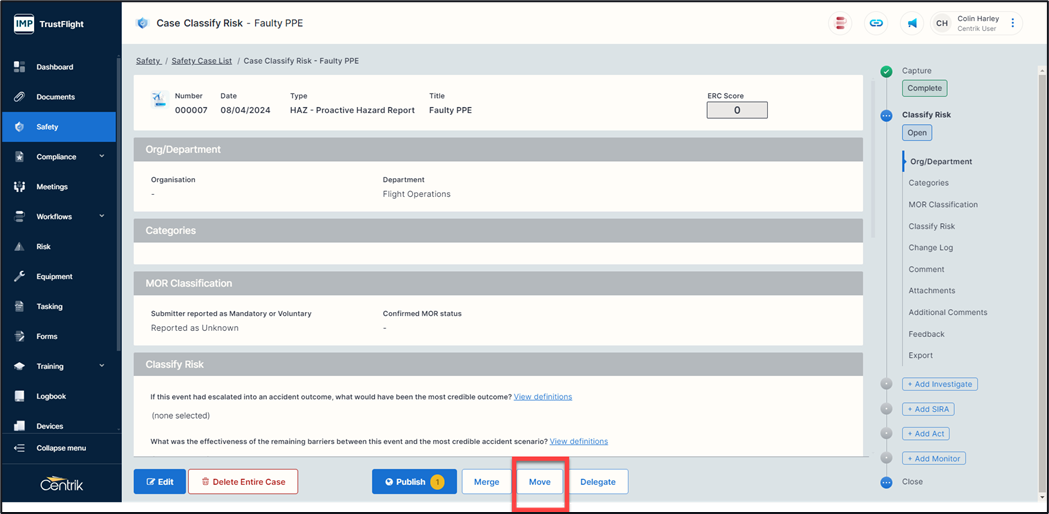Select MOR Classification in the right panel
This screenshot has width=1049, height=514.
[942, 205]
